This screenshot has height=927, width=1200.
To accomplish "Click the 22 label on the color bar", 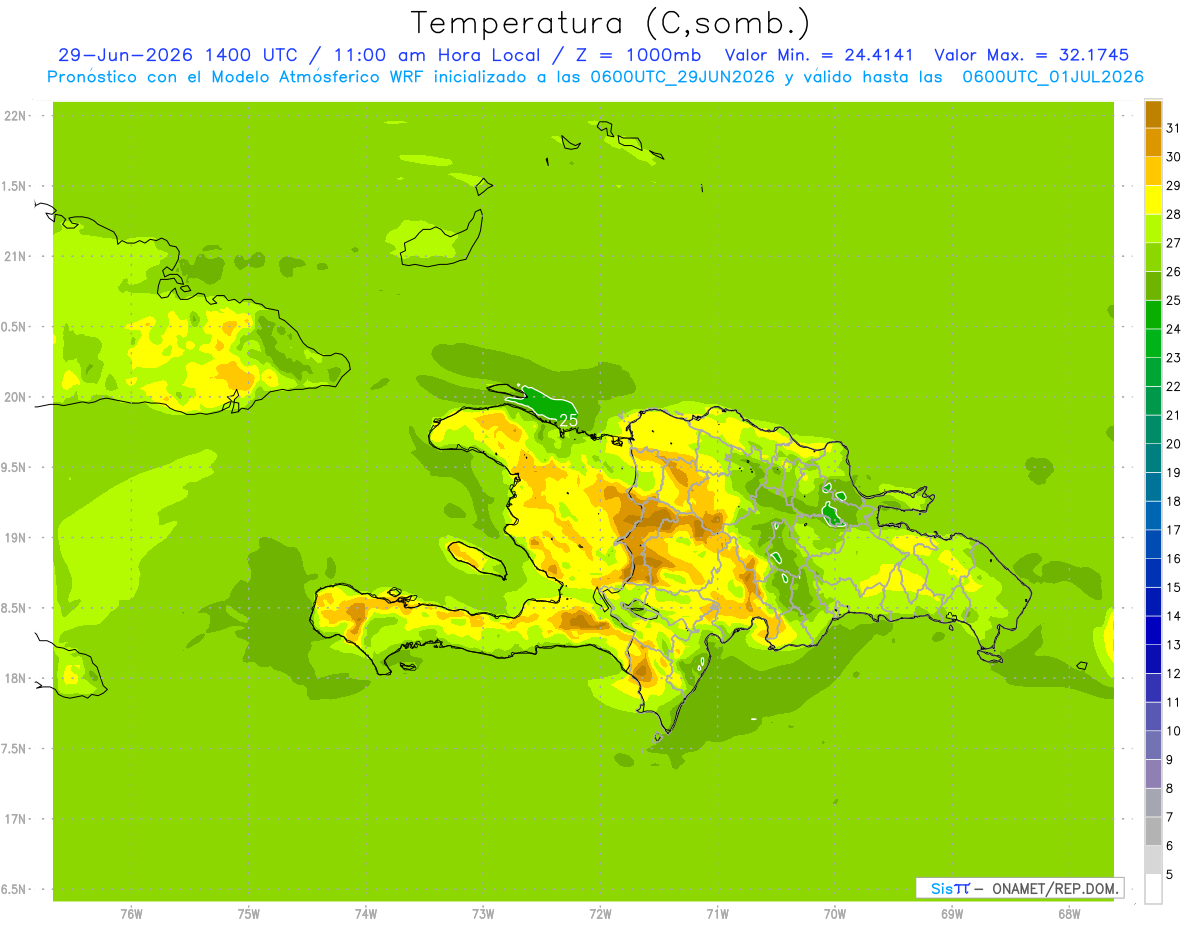I will pos(1174,387).
